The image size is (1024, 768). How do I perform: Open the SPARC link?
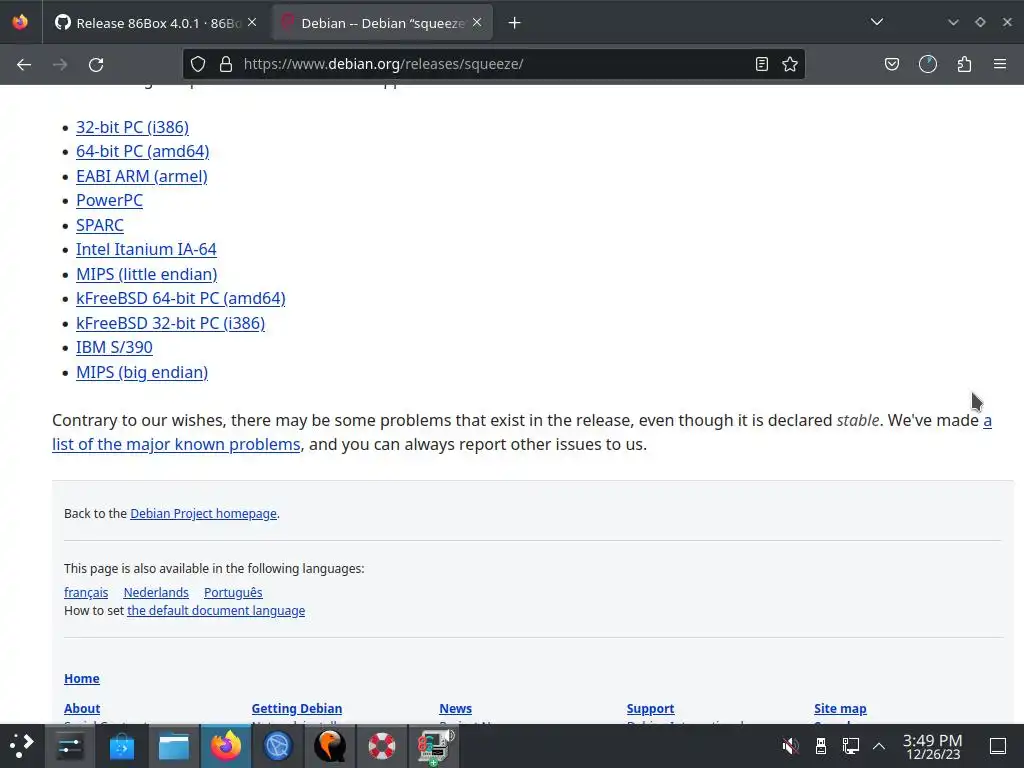[x=99, y=225]
